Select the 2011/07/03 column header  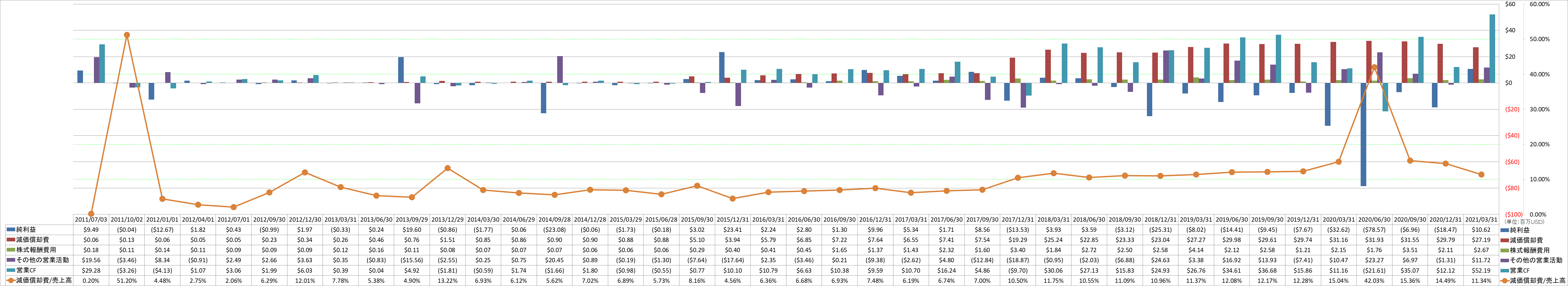91,220
